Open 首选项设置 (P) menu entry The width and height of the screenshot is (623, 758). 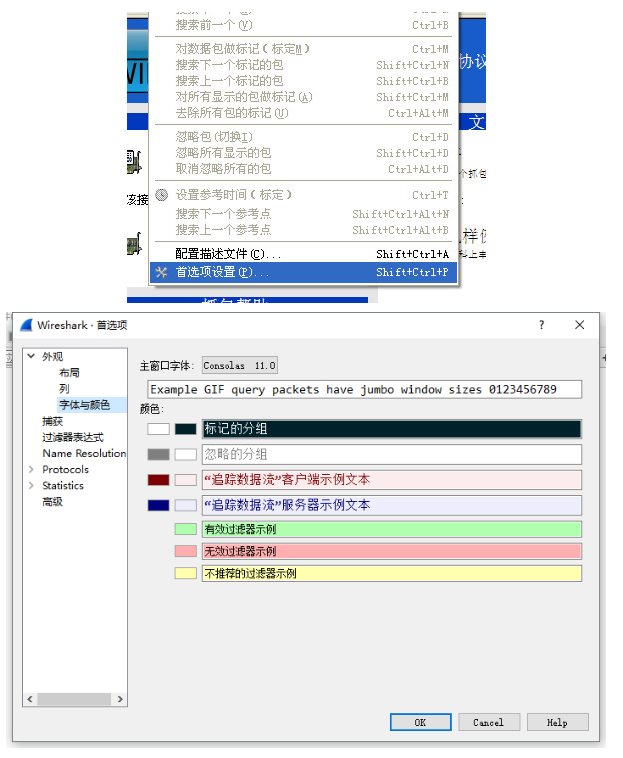coord(304,272)
